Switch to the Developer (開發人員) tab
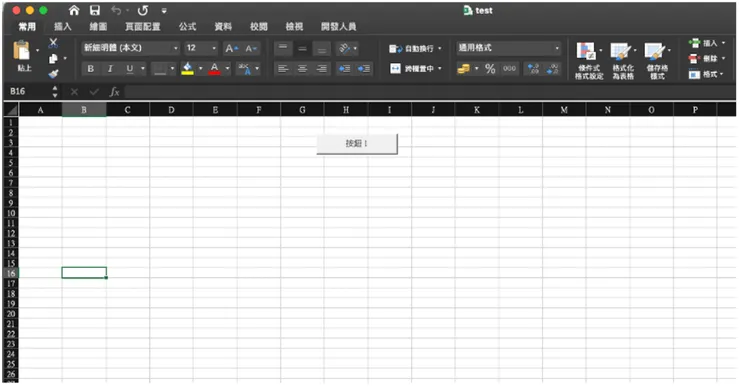740x387 pixels. click(x=339, y=26)
